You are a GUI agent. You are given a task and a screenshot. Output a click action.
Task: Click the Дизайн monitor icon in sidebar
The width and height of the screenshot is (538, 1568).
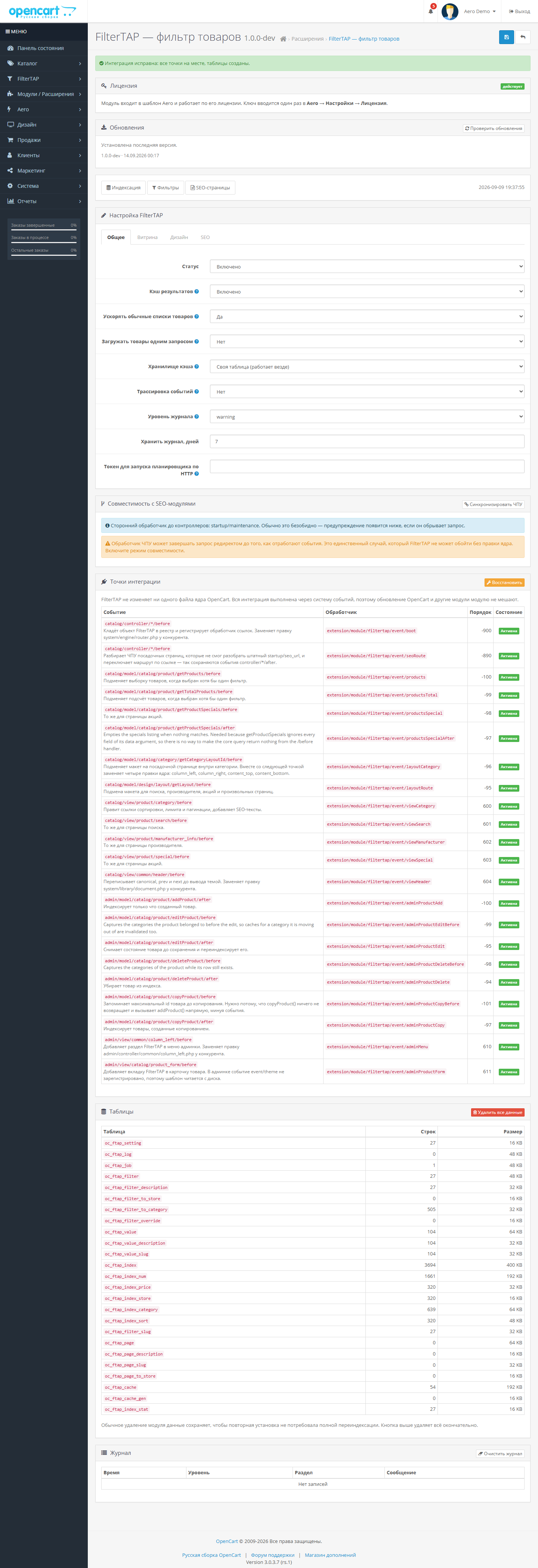click(10, 125)
